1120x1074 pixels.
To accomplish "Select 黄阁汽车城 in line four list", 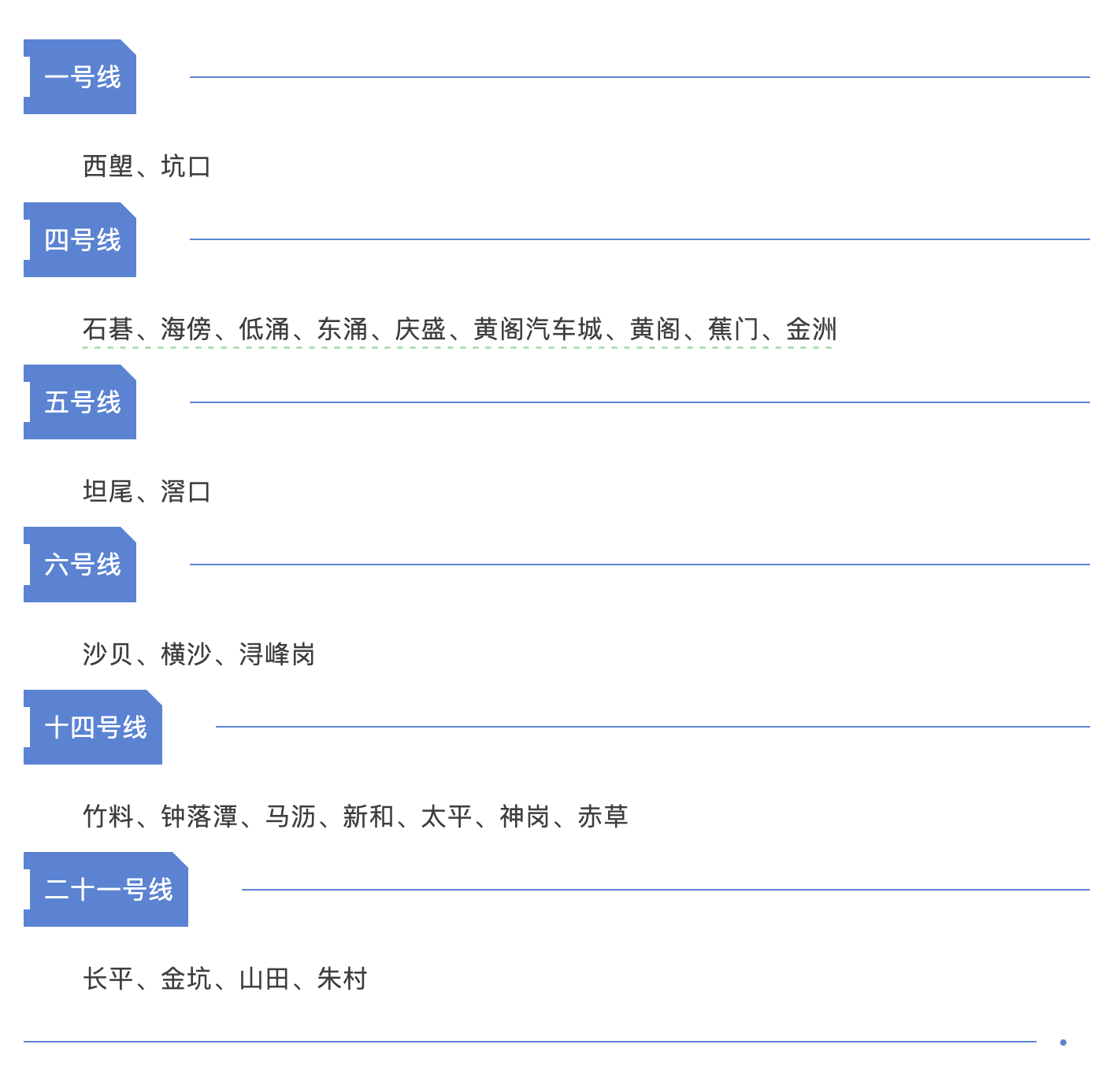I will tap(538, 329).
